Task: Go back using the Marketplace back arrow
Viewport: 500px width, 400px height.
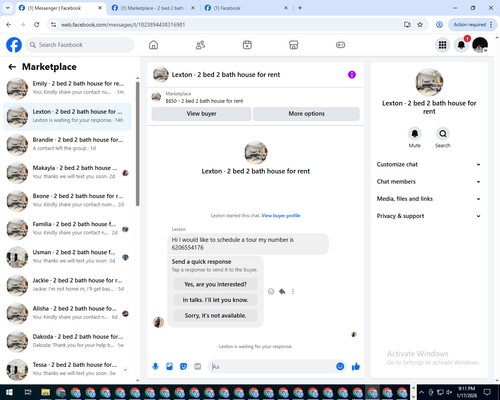Action: click(12, 67)
